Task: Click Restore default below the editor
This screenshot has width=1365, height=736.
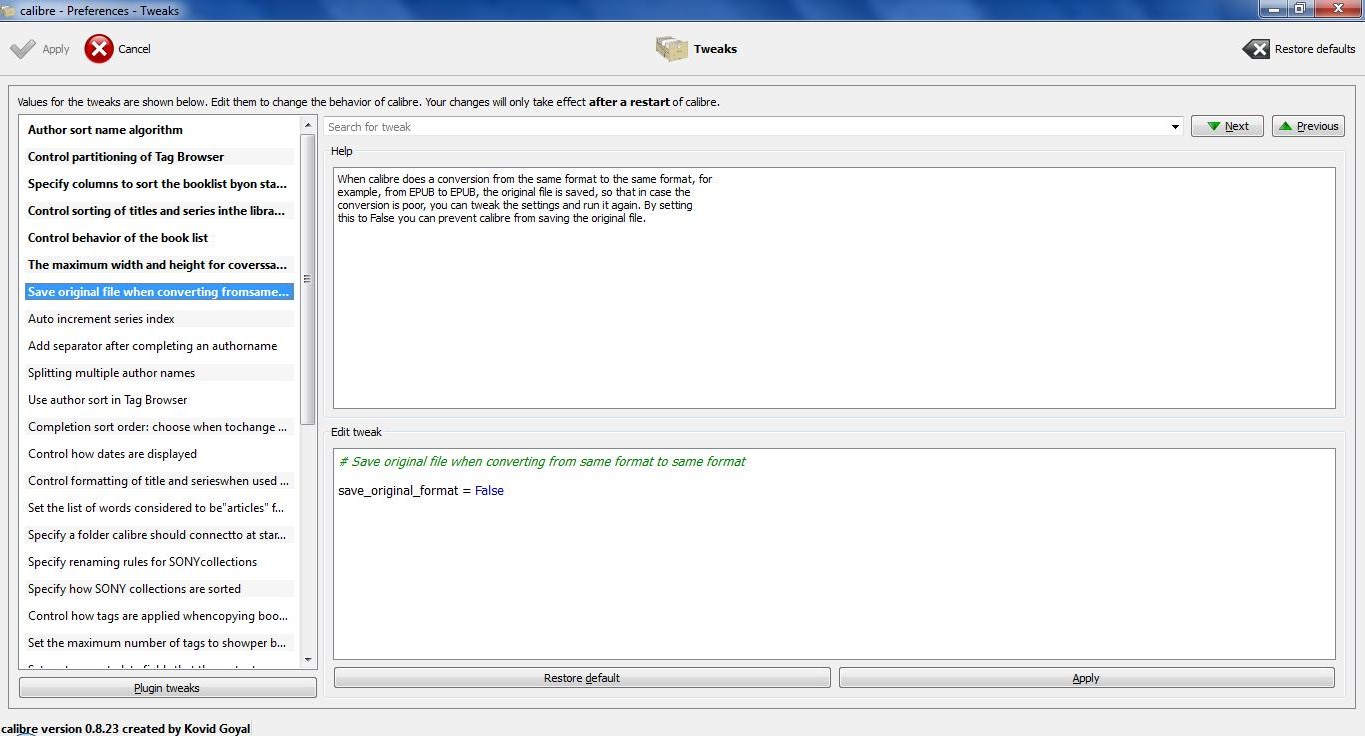Action: (x=582, y=678)
